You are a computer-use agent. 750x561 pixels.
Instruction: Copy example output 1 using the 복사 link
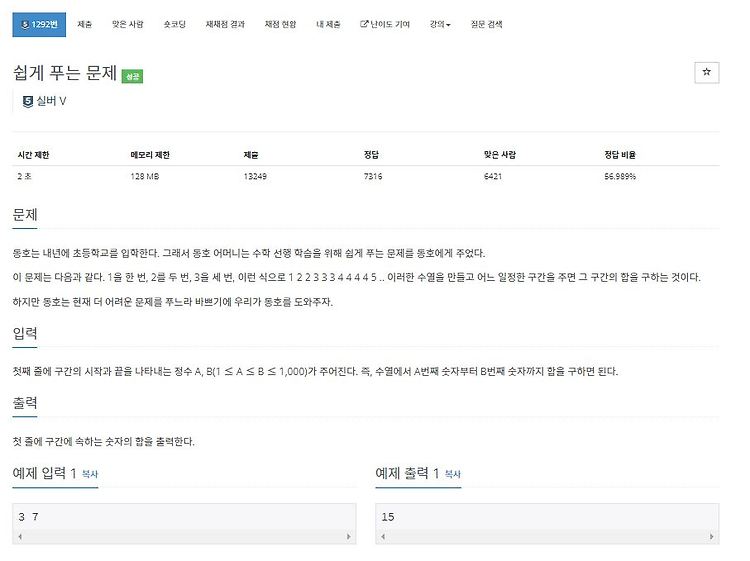point(452,474)
